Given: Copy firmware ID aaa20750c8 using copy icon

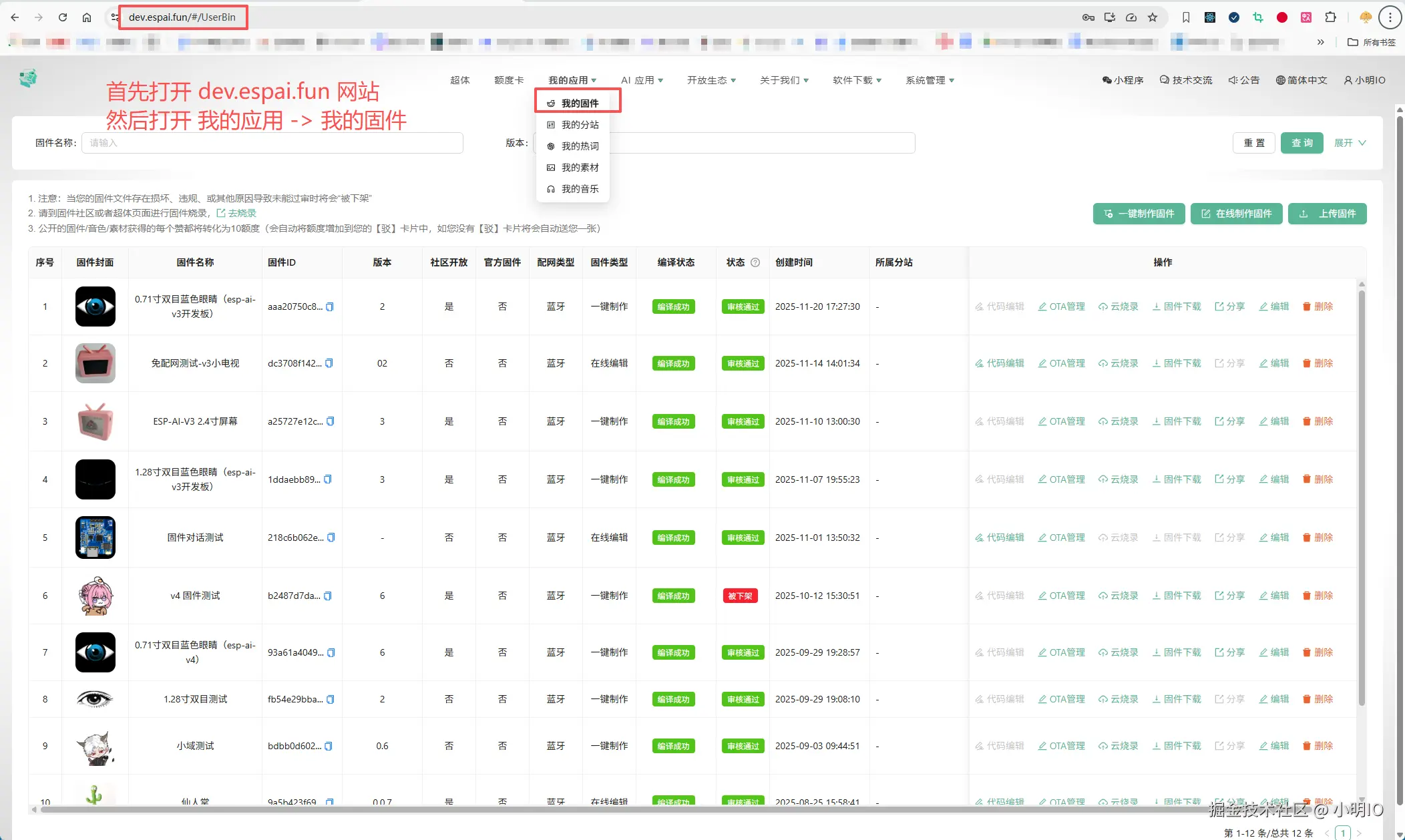Looking at the screenshot, I should (x=329, y=307).
